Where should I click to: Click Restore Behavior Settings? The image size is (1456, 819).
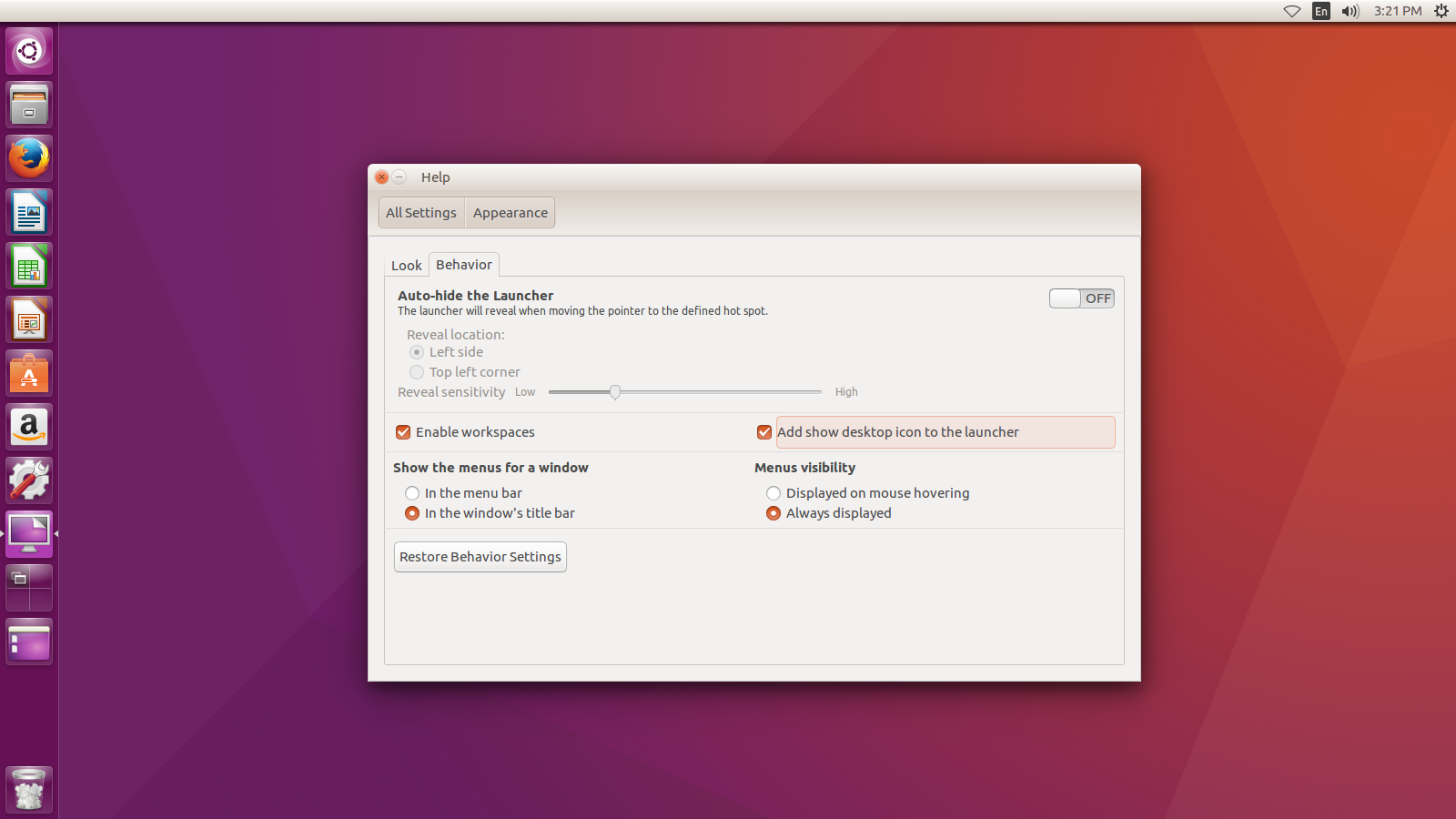click(x=480, y=557)
